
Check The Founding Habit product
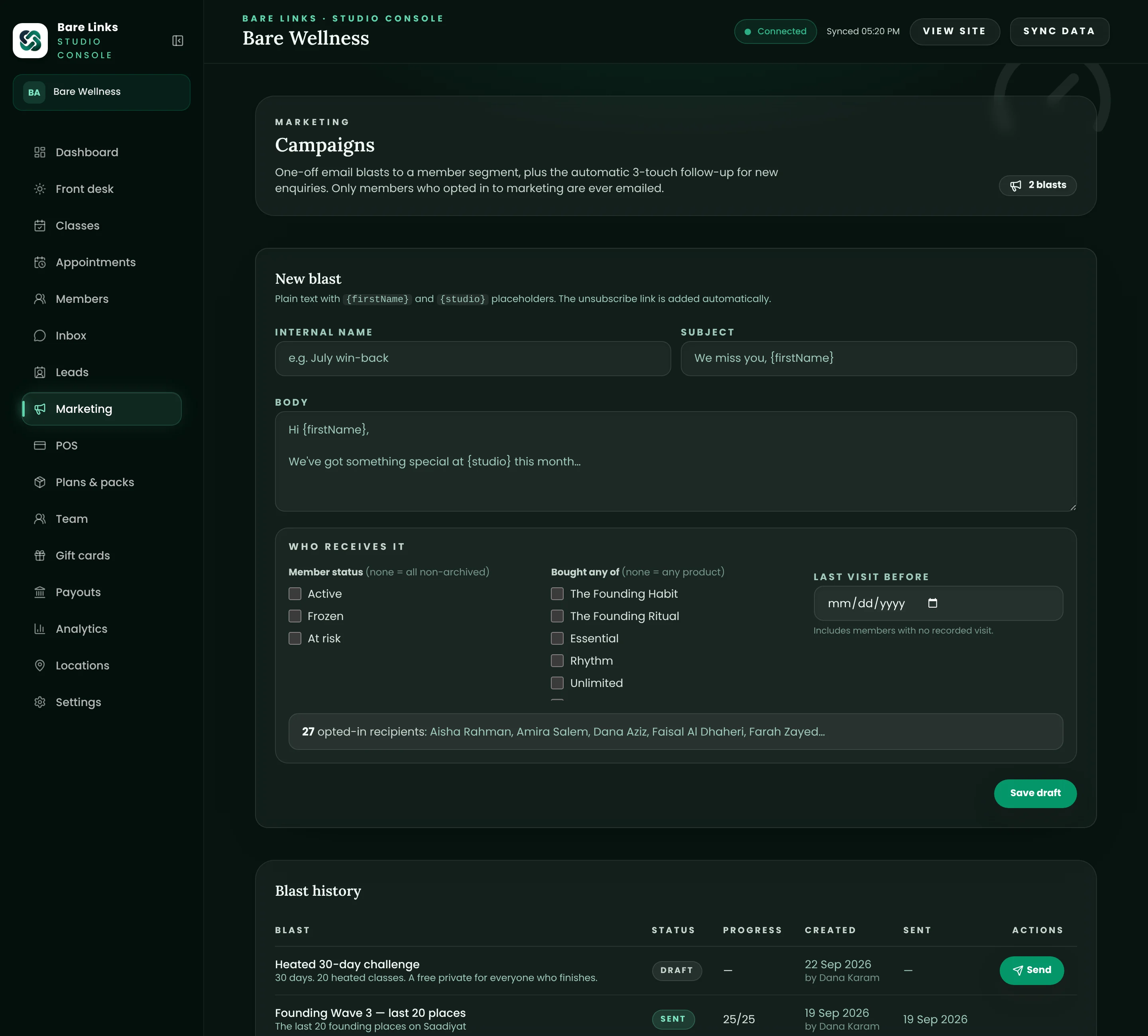click(558, 594)
